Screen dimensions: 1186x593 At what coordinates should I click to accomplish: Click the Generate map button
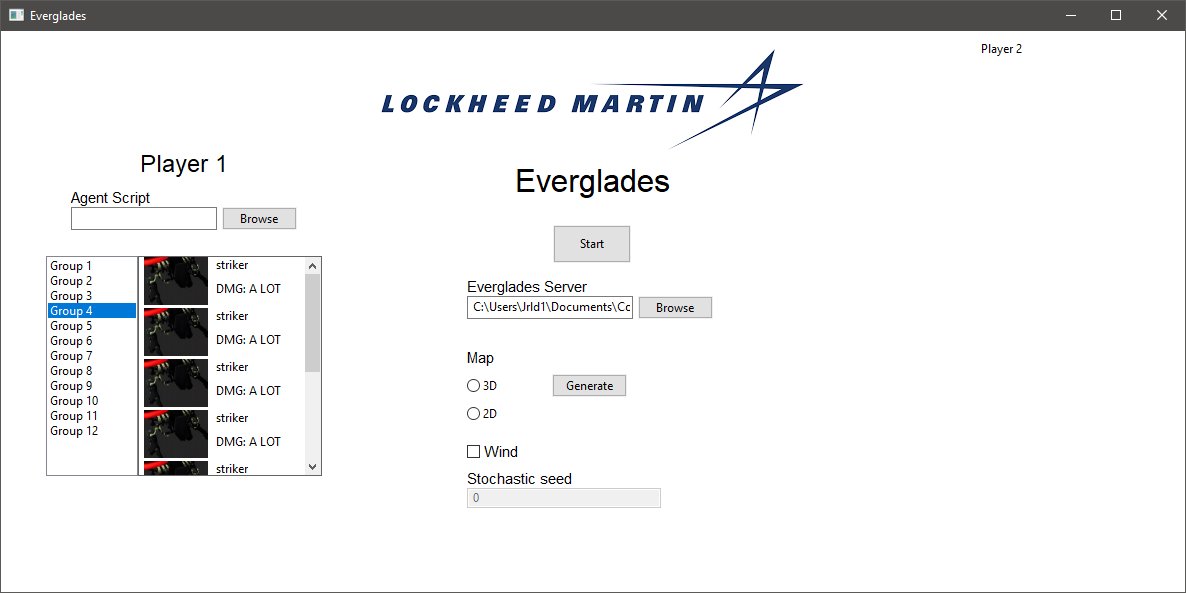pyautogui.click(x=589, y=386)
